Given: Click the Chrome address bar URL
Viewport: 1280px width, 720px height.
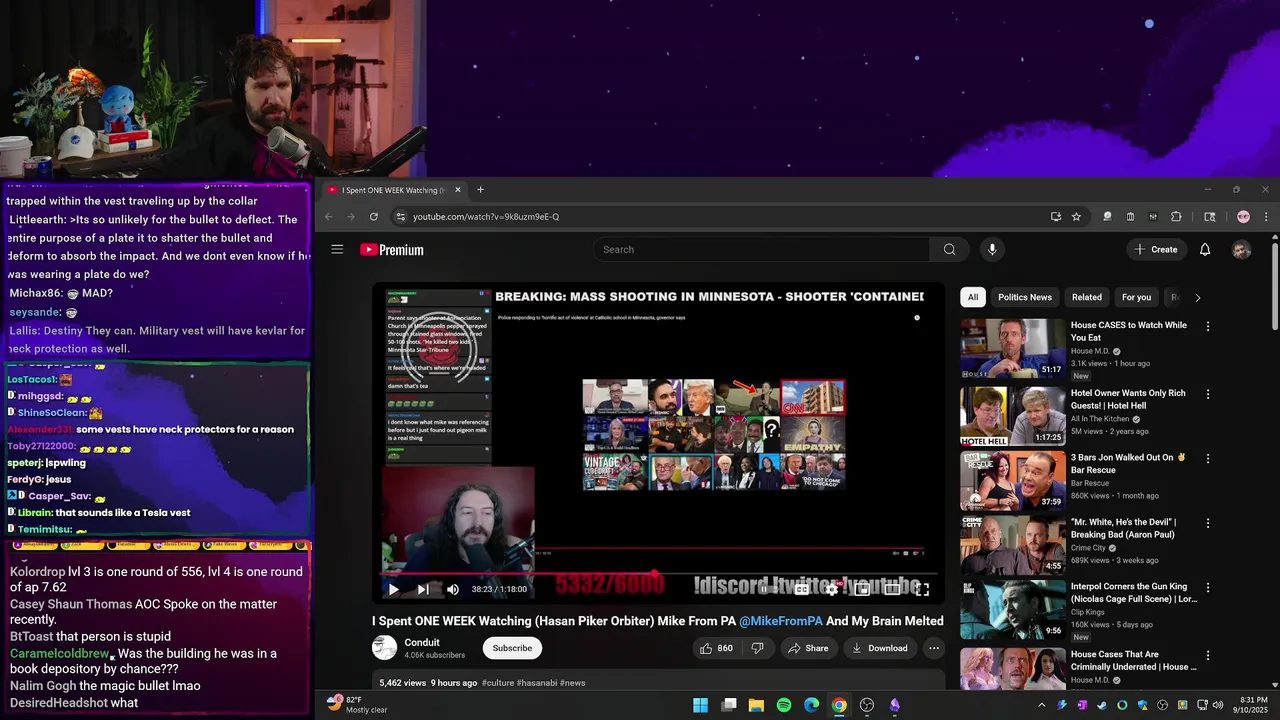Looking at the screenshot, I should pos(486,216).
